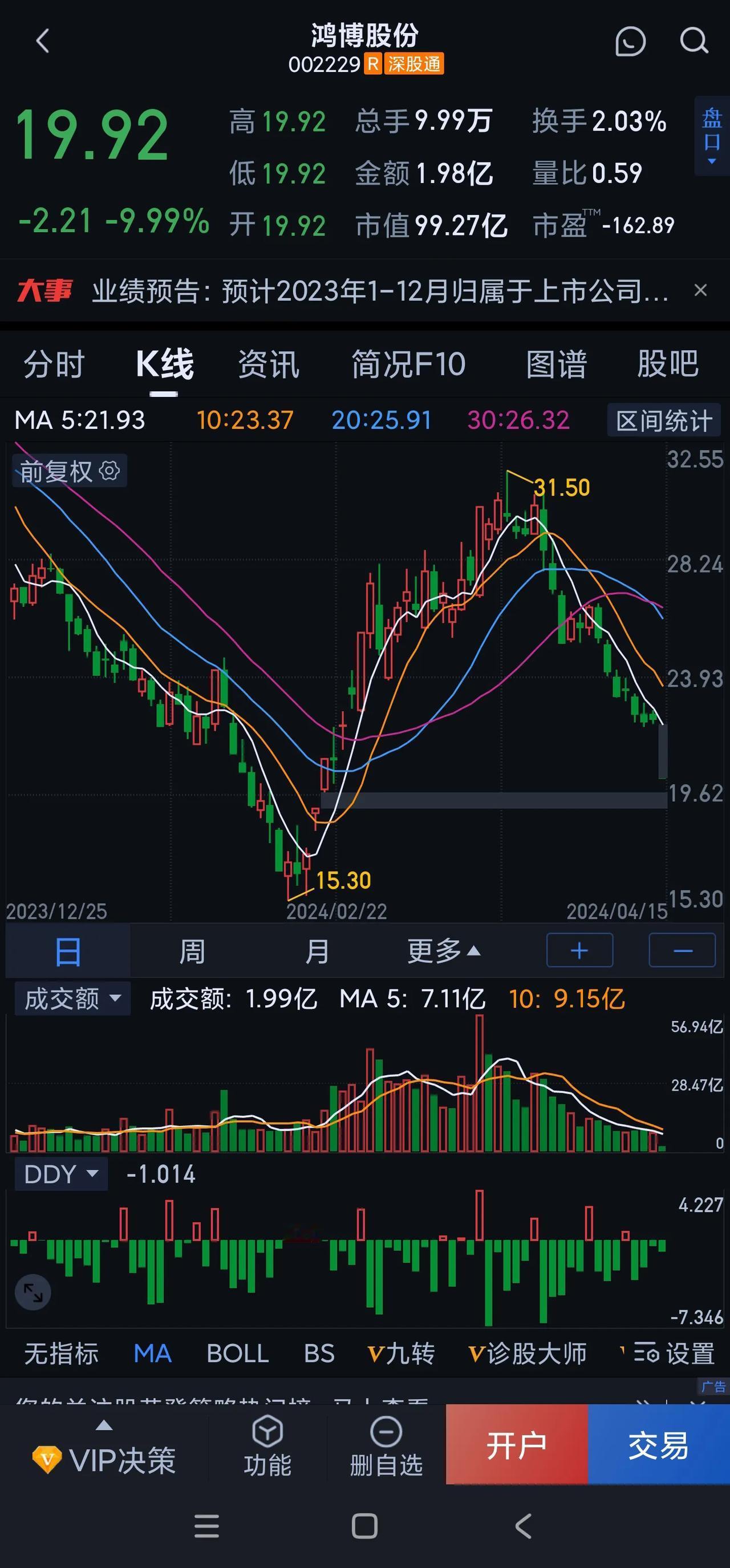The image size is (730, 1568).
Task: Expand chart to fullscreen with arrows icon
Action: click(x=33, y=1292)
